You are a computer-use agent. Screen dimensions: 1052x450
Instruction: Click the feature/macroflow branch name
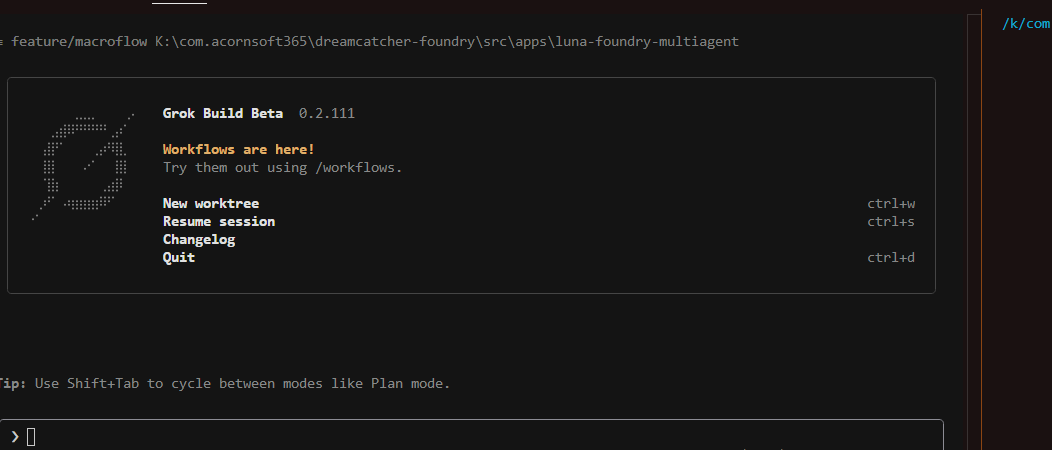pos(79,42)
